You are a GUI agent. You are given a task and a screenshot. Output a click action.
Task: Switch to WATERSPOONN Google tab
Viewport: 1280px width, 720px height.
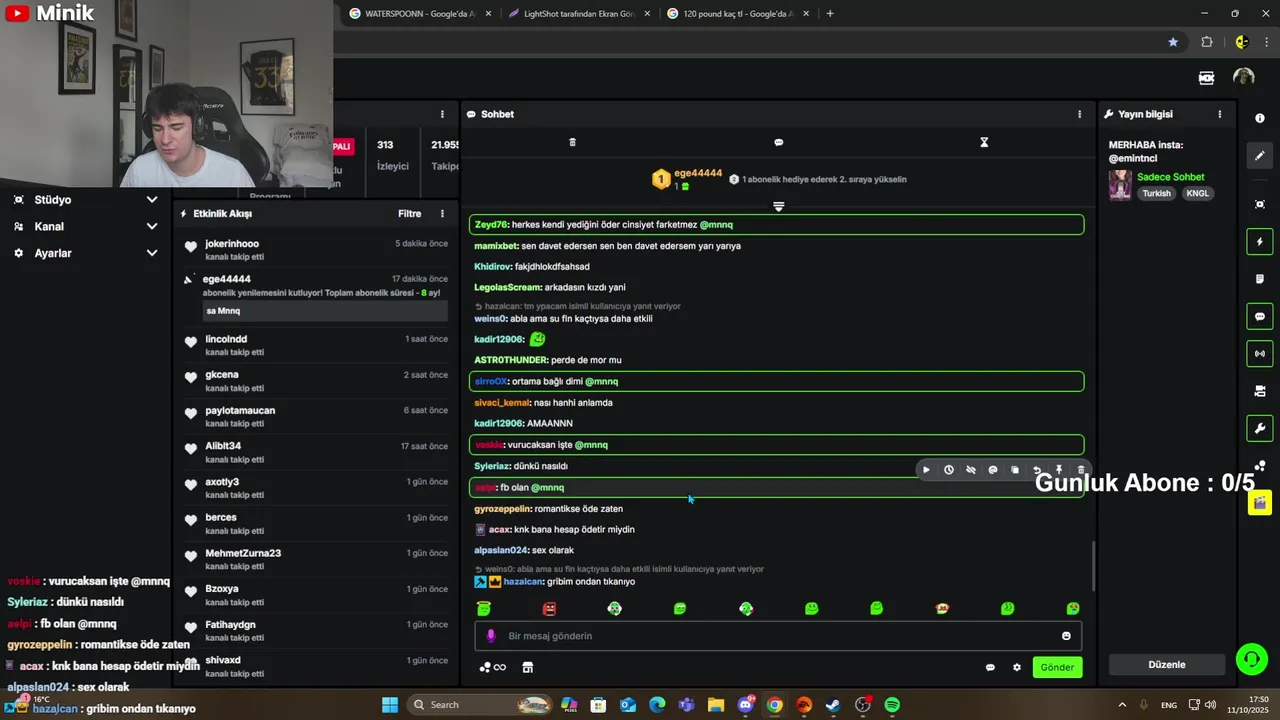click(x=418, y=14)
